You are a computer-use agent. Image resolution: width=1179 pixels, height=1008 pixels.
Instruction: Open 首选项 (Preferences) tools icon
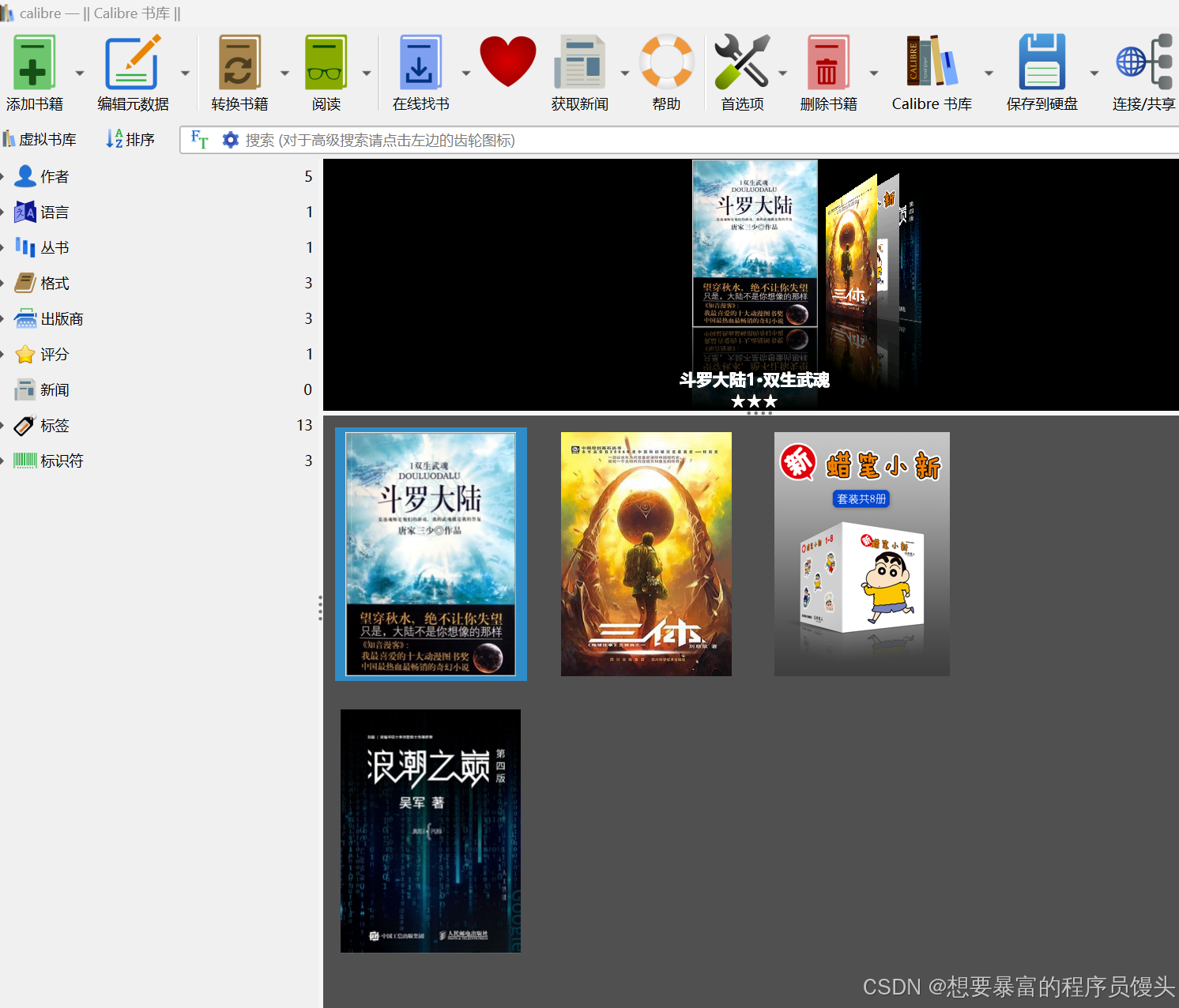pyautogui.click(x=742, y=62)
